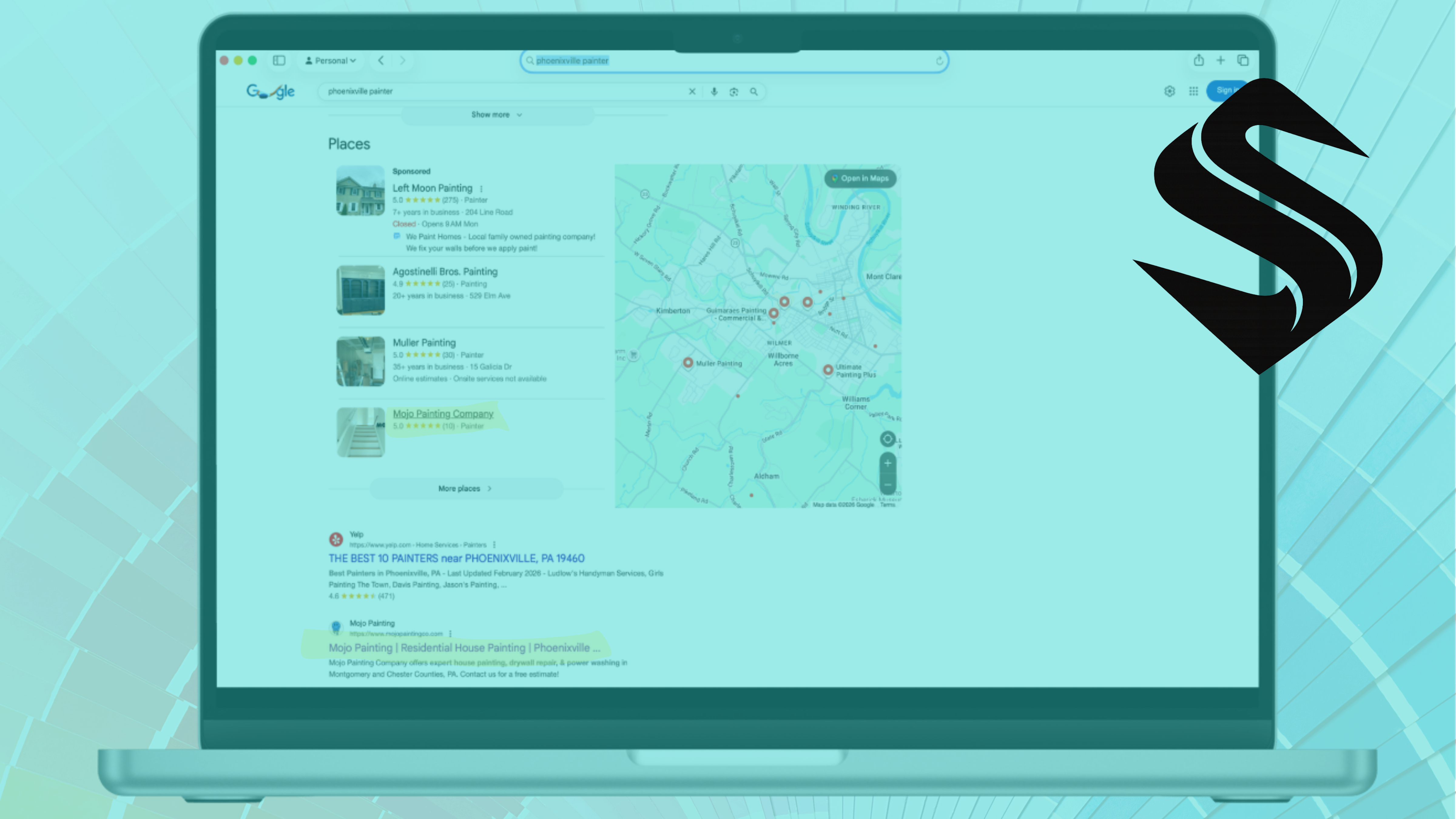The image size is (1456, 819).
Task: Click the More places button
Action: (x=466, y=488)
